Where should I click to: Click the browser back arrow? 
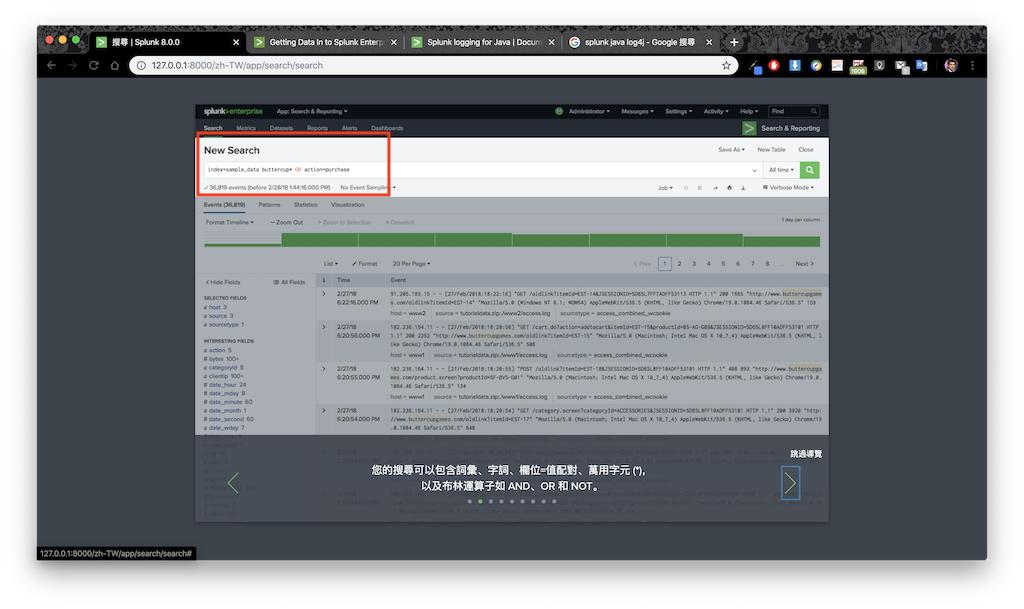point(52,65)
